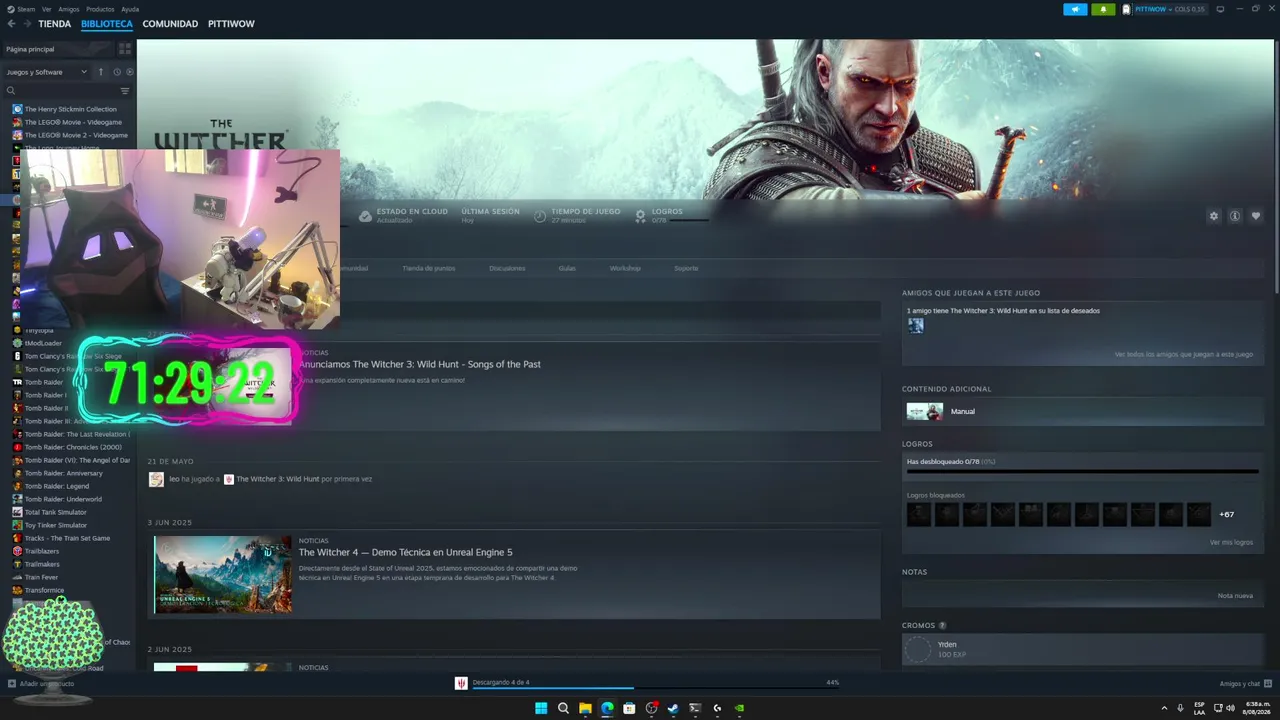
Task: Expand the Juegos y Software dropdown
Action: (x=47, y=72)
